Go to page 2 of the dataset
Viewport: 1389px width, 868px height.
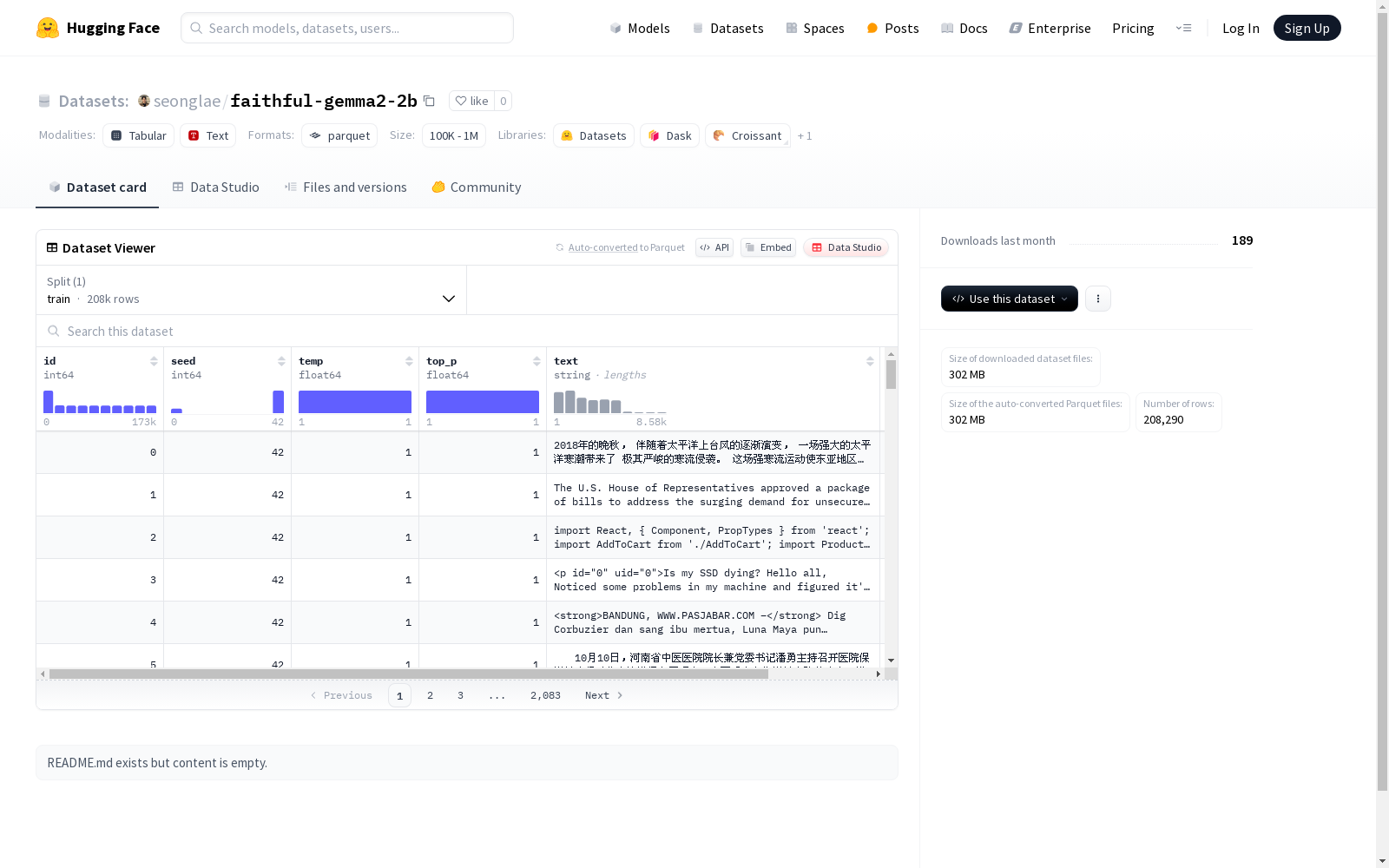[x=430, y=695]
